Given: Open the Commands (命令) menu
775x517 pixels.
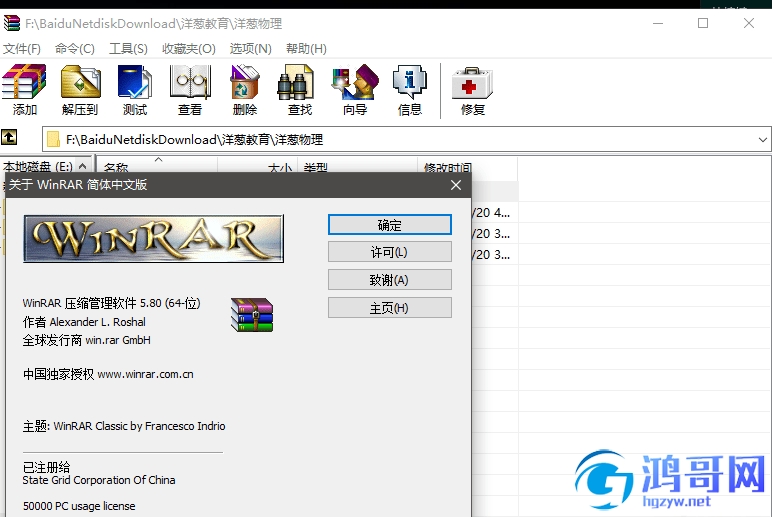Looking at the screenshot, I should (x=75, y=48).
